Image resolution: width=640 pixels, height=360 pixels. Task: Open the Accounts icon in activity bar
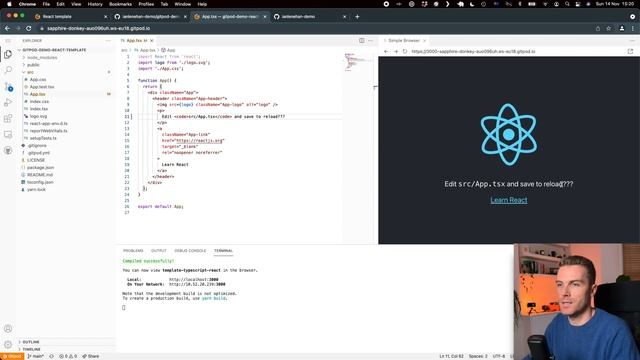click(x=8, y=329)
